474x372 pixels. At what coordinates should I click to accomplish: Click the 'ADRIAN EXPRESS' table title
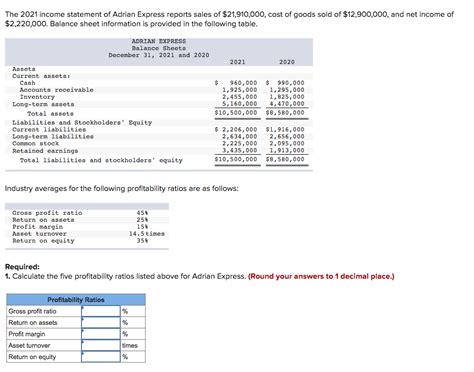159,41
